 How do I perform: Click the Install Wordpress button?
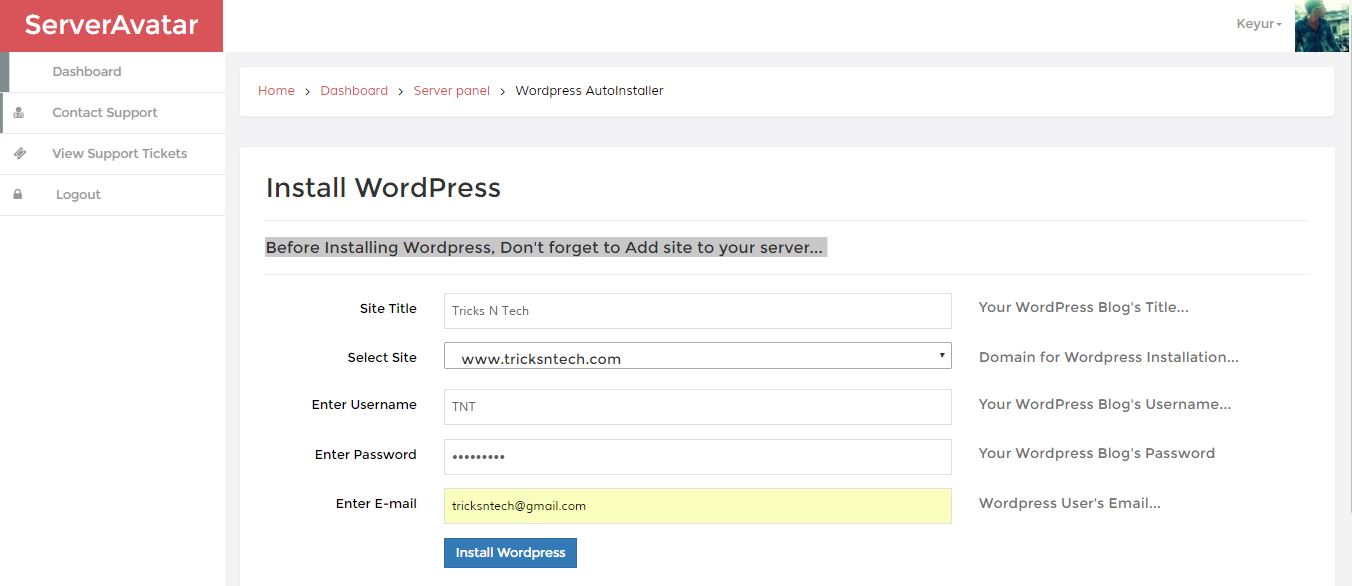(510, 553)
